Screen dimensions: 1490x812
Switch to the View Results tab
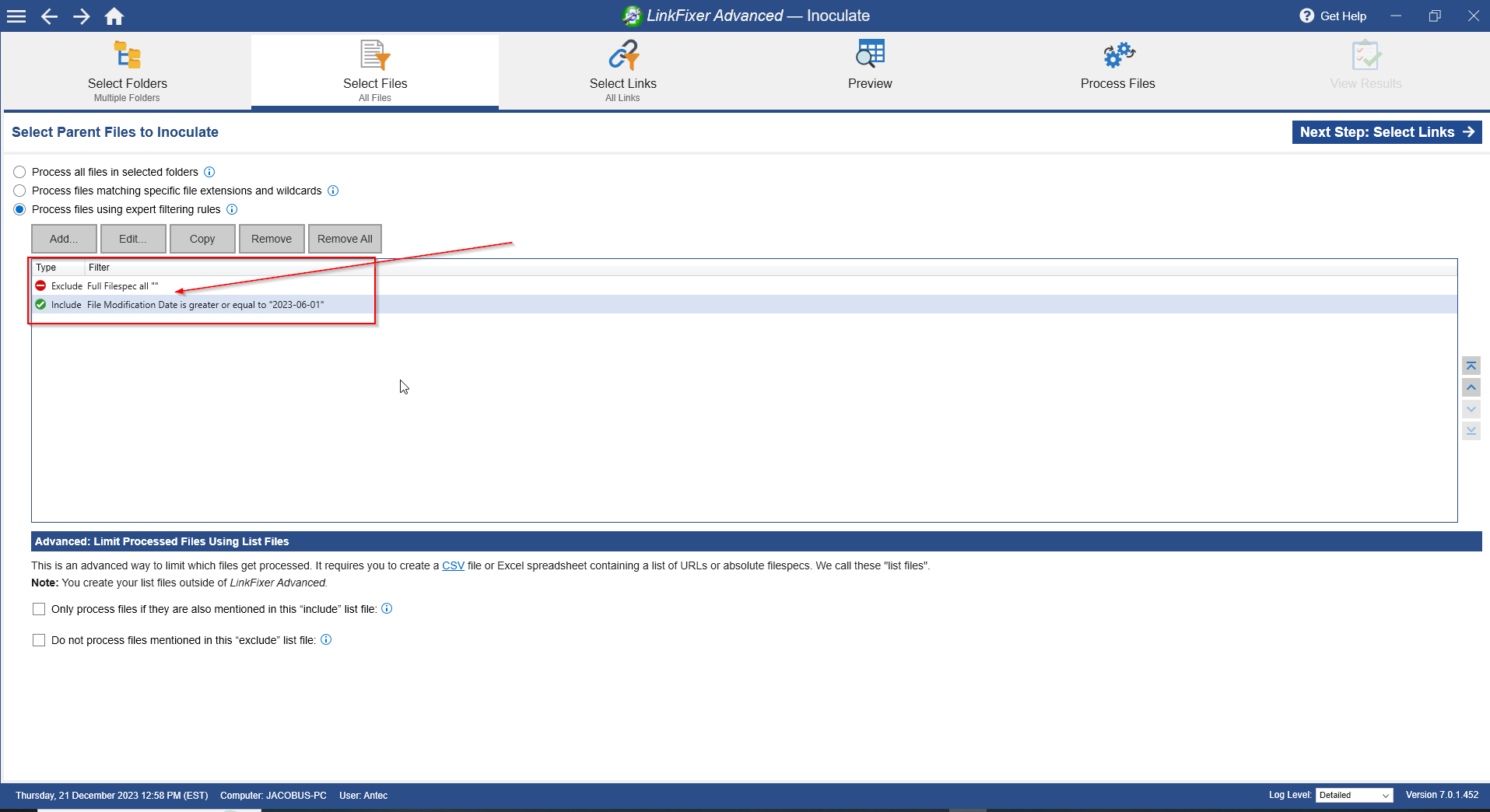click(1366, 72)
